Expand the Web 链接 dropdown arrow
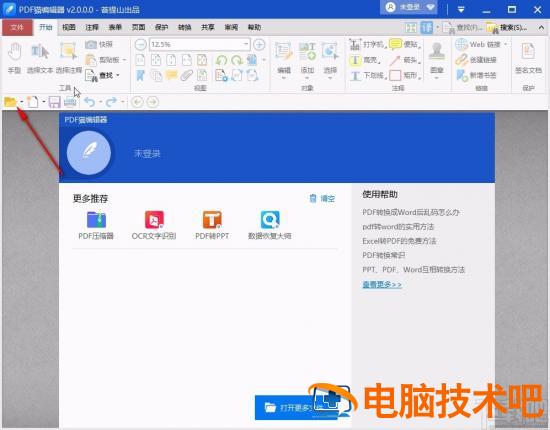The height and width of the screenshot is (430, 550). tap(505, 45)
